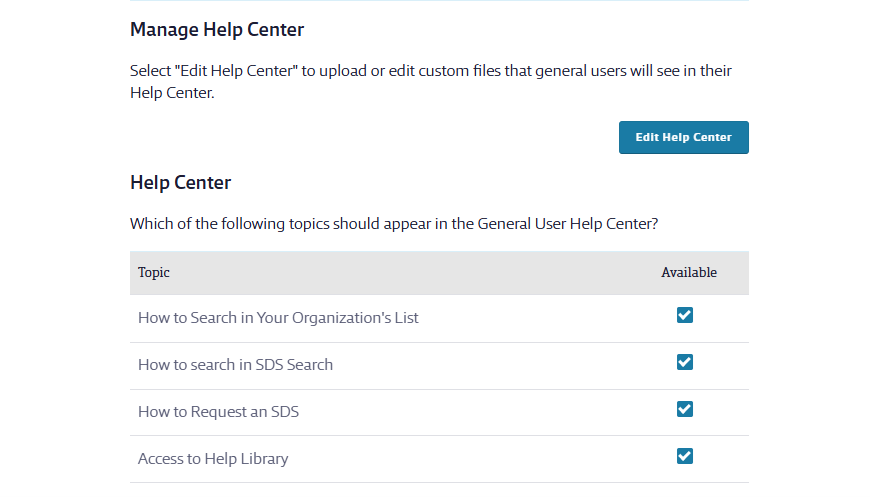Click the horizontal divider line above Manage Help Center
This screenshot has height=497, width=870.
point(439,1)
